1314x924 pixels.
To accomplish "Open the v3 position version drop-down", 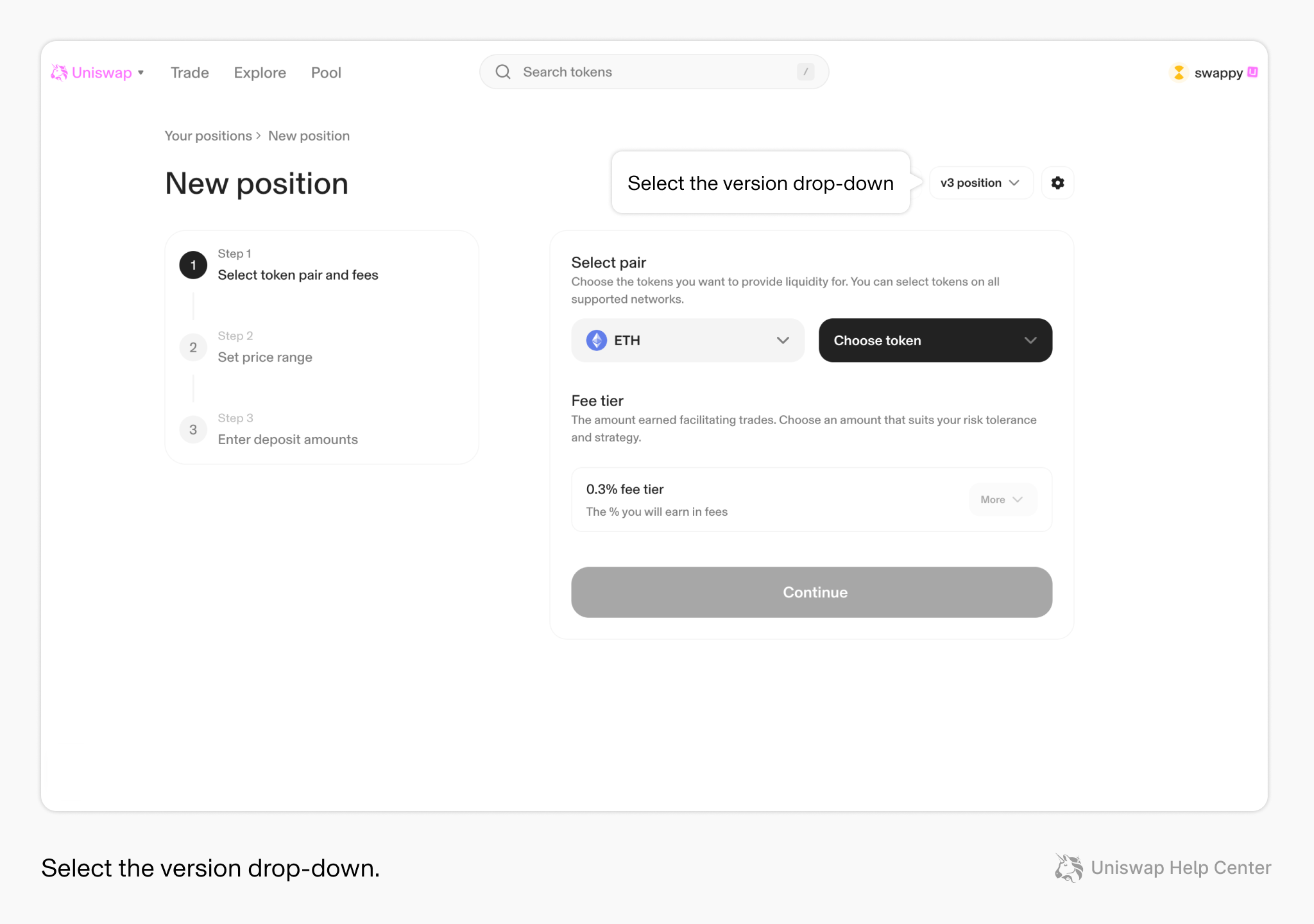I will click(980, 183).
